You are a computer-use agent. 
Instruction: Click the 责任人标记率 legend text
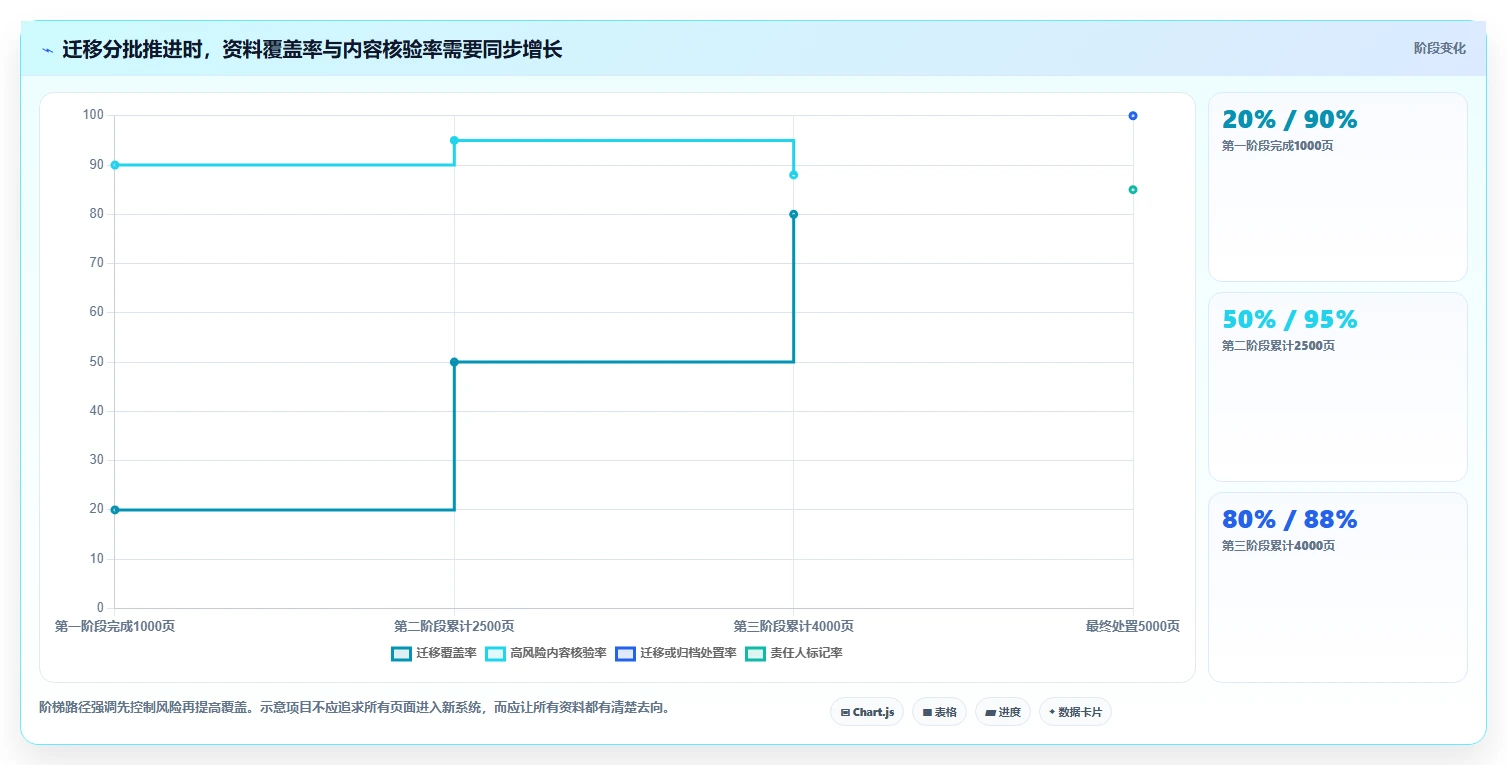tap(806, 653)
